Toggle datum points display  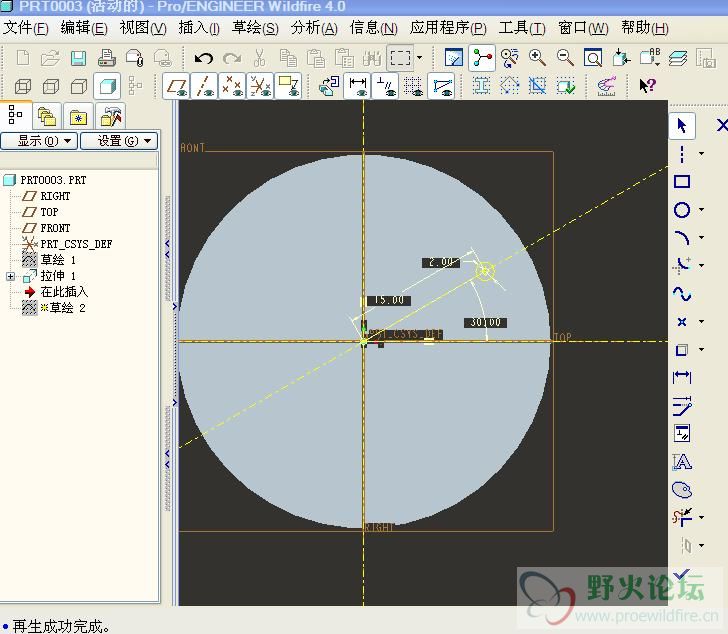click(x=232, y=86)
